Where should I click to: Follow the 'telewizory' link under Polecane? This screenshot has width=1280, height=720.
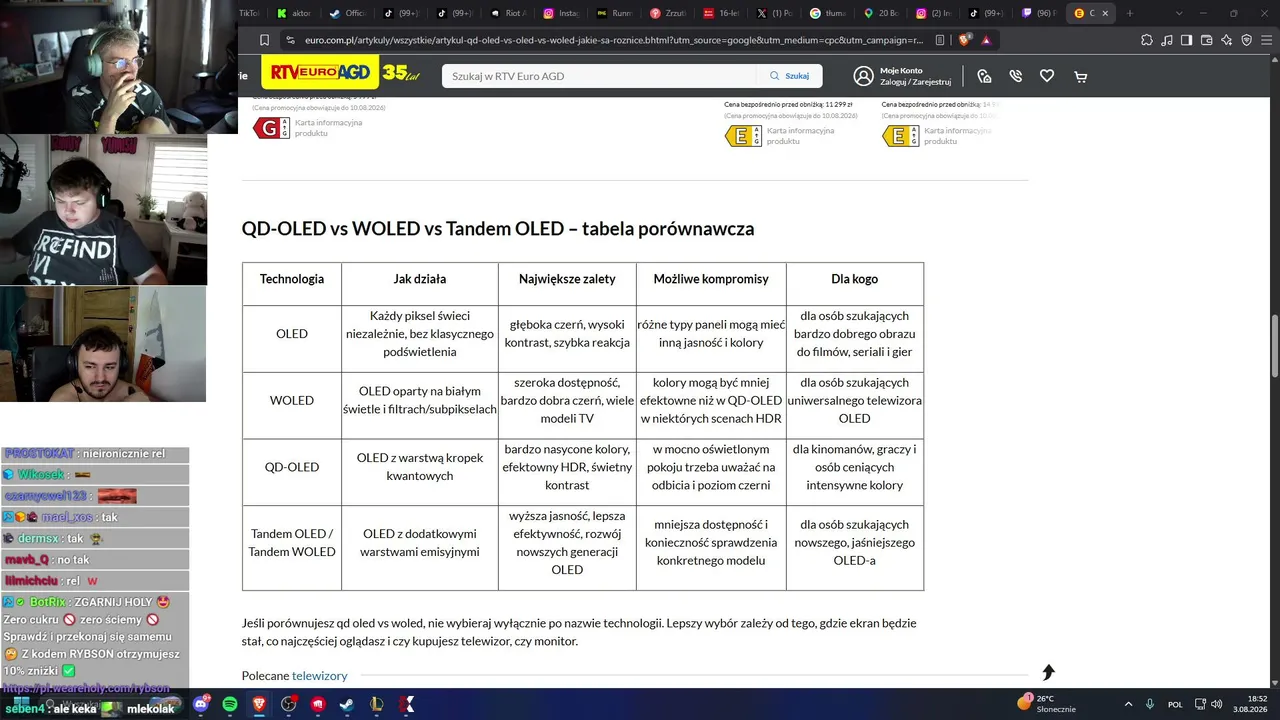pyautogui.click(x=320, y=676)
